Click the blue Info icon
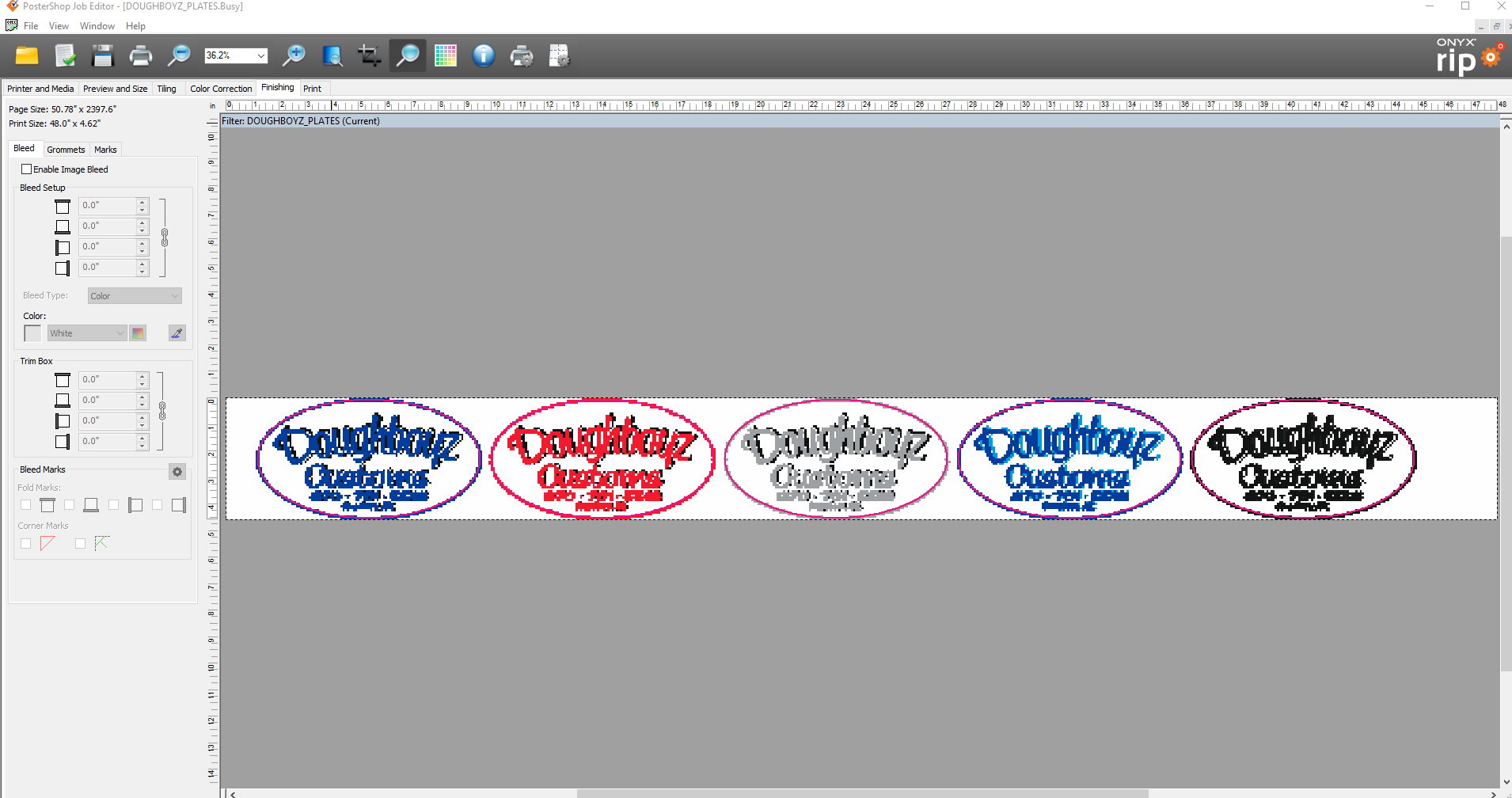Screen dimensions: 1512x798 pyautogui.click(x=484, y=55)
